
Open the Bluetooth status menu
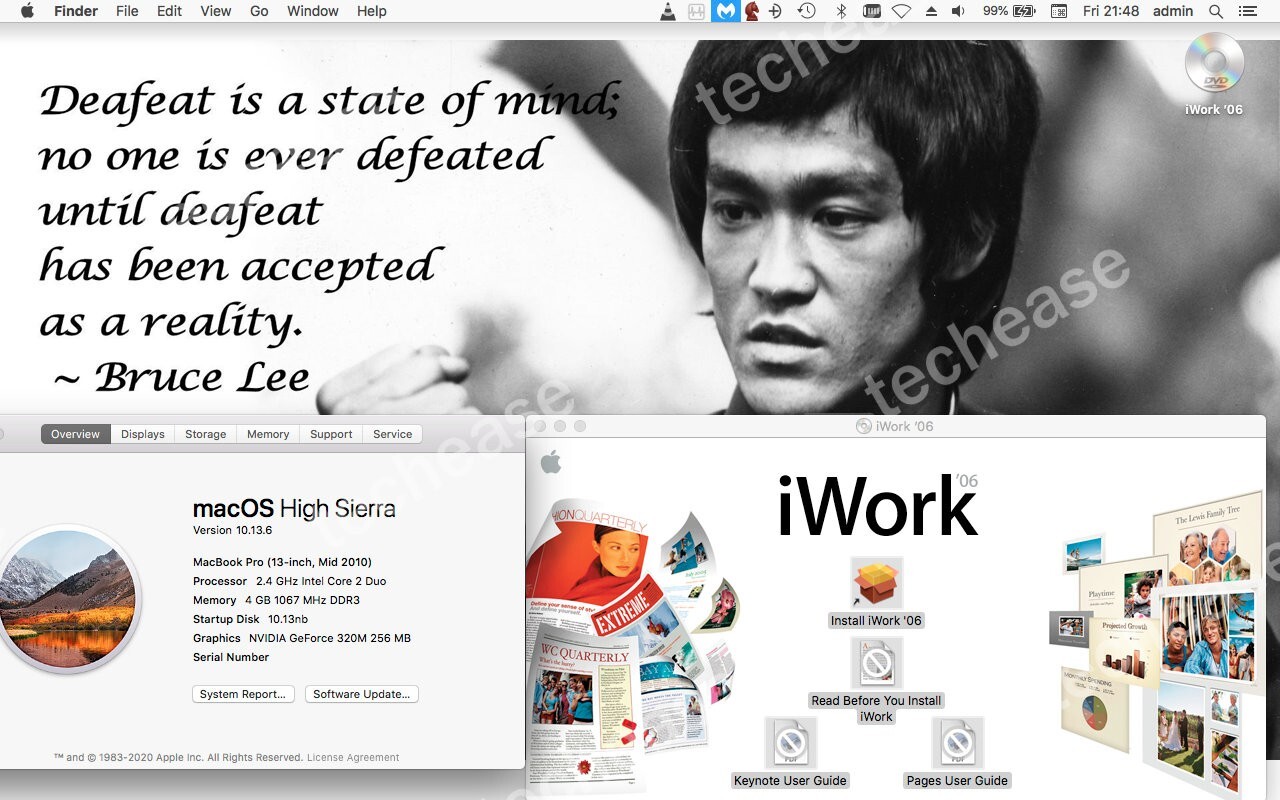(841, 11)
